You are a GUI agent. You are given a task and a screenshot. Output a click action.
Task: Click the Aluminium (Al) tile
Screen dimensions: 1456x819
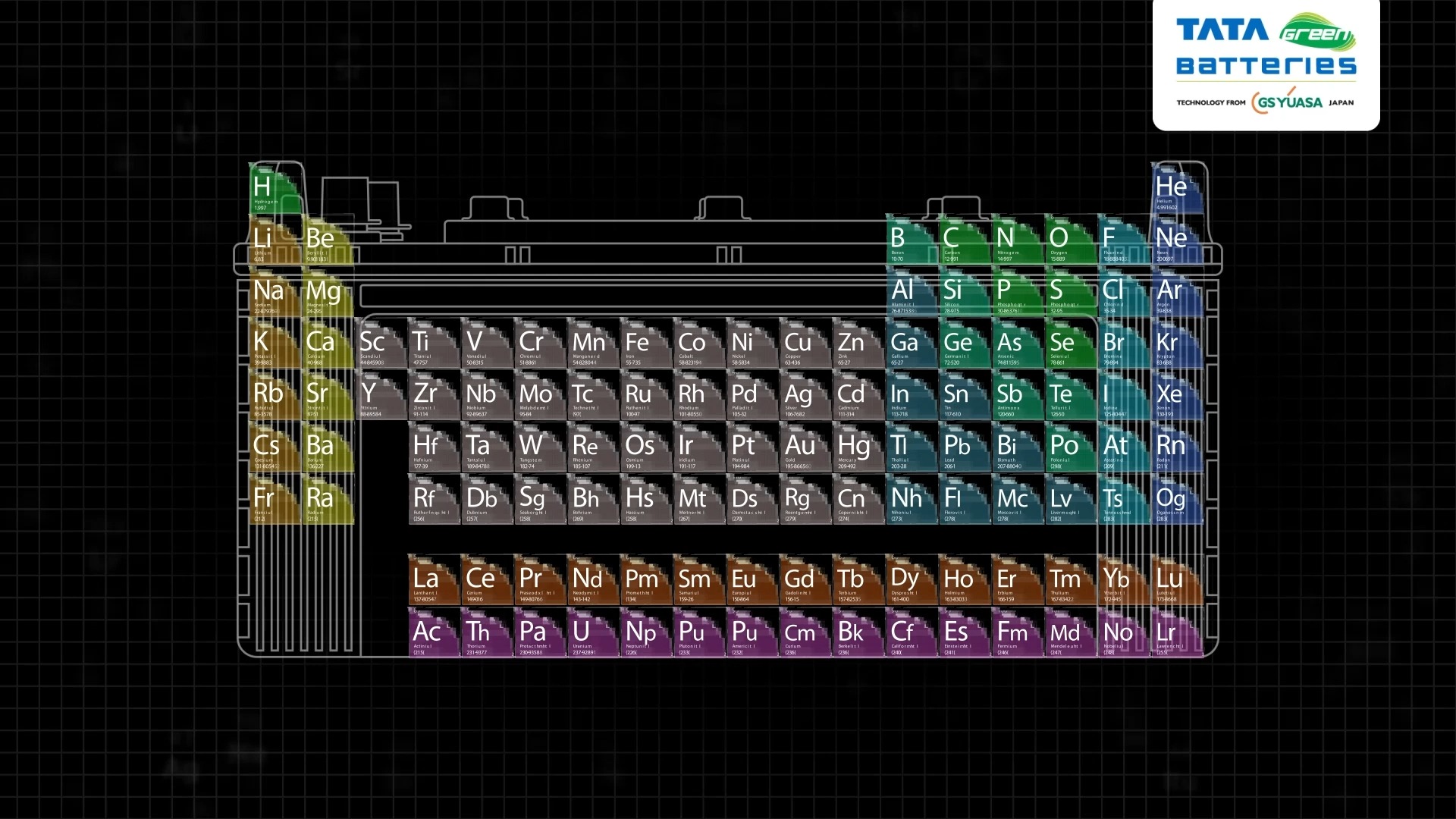912,291
